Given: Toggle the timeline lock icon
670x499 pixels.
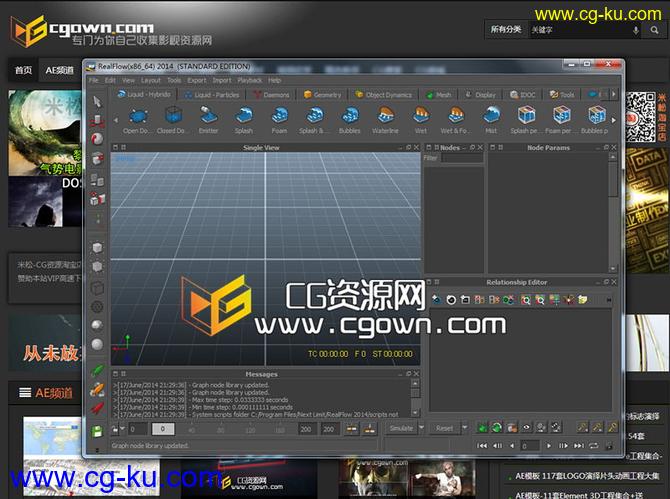Looking at the screenshot, I should 115,429.
